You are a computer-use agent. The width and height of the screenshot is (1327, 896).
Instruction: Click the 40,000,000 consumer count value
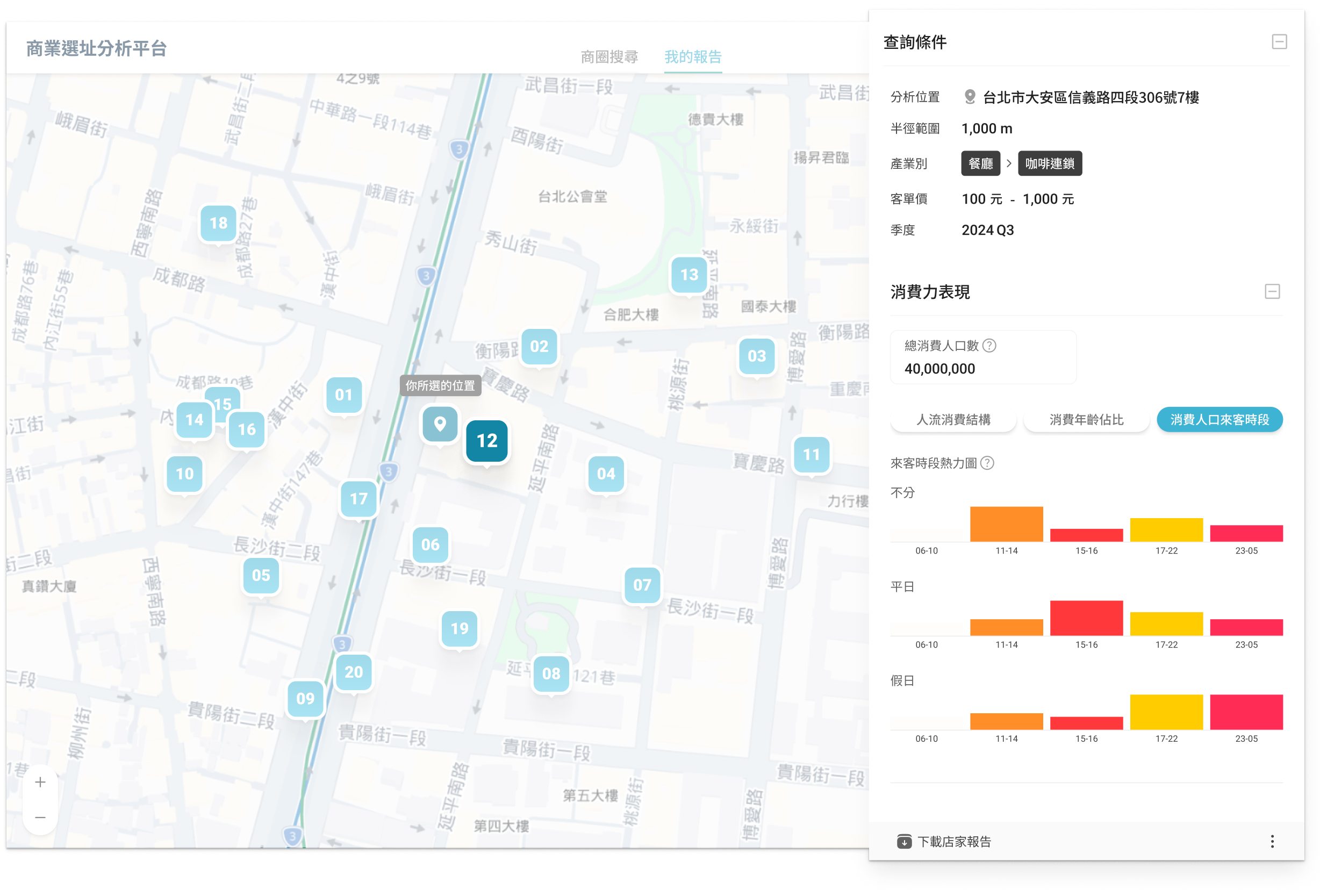click(939, 369)
